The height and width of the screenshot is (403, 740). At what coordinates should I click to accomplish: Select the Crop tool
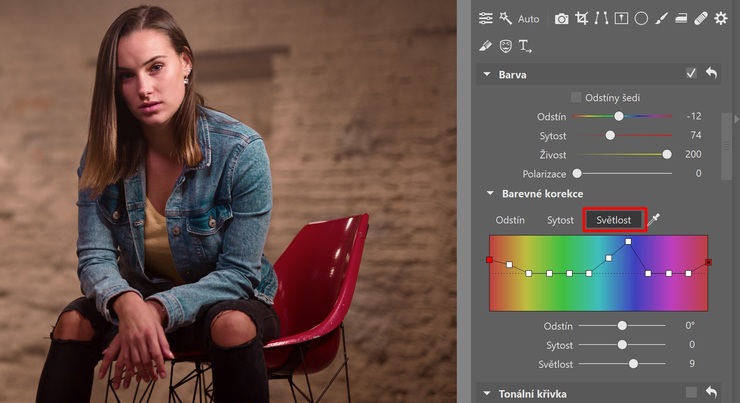click(581, 18)
